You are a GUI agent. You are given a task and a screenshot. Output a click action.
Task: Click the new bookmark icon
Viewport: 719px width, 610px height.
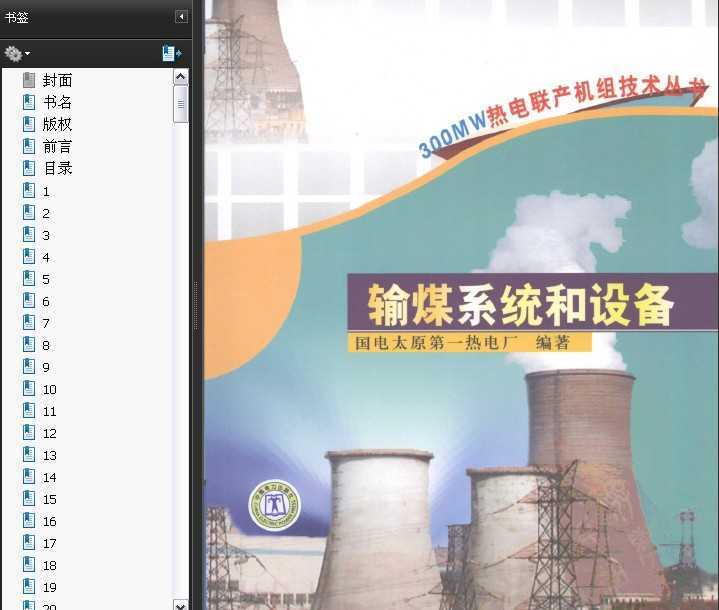(171, 54)
